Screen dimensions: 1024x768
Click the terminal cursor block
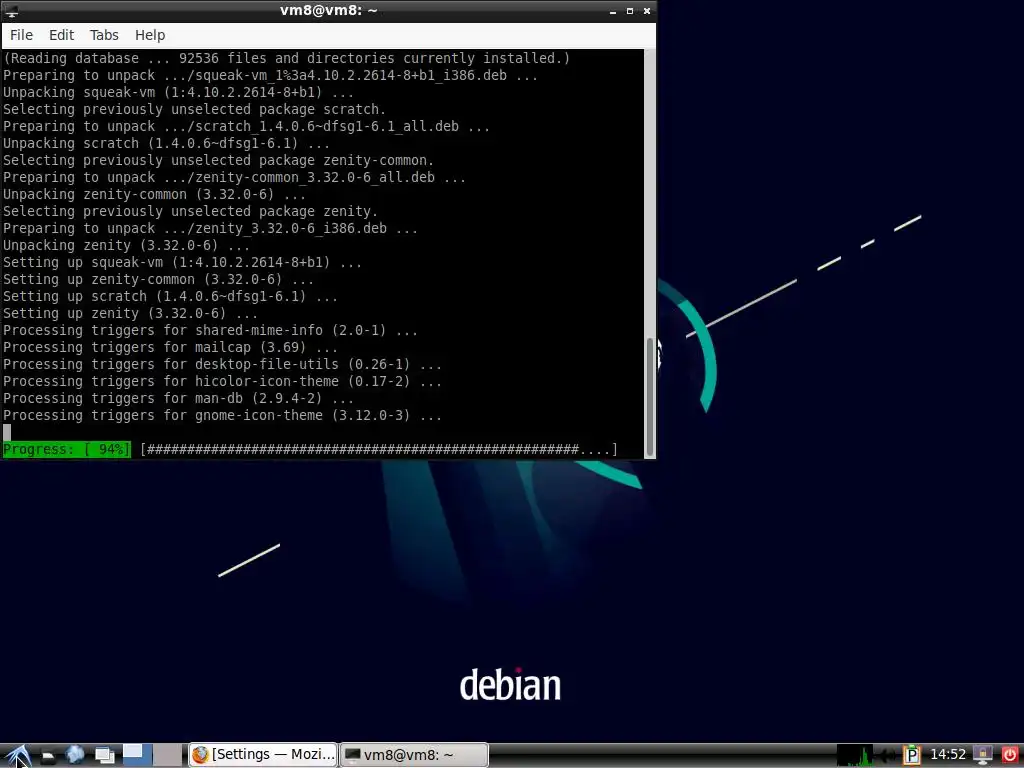7,432
